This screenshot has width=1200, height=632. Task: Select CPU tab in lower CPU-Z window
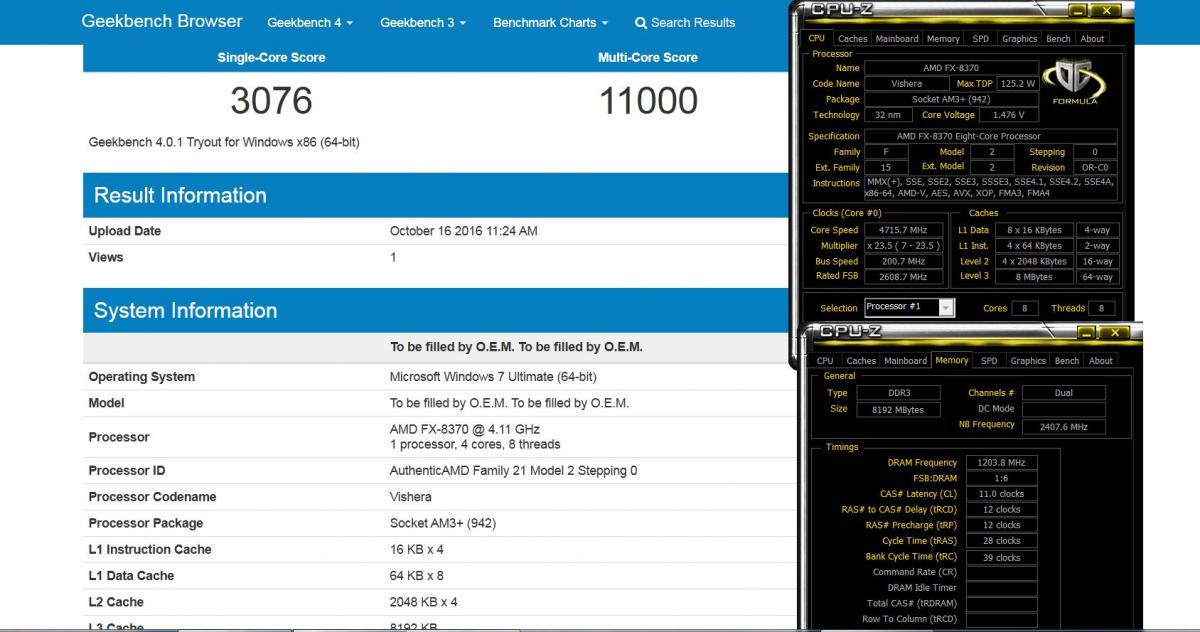click(x=825, y=361)
